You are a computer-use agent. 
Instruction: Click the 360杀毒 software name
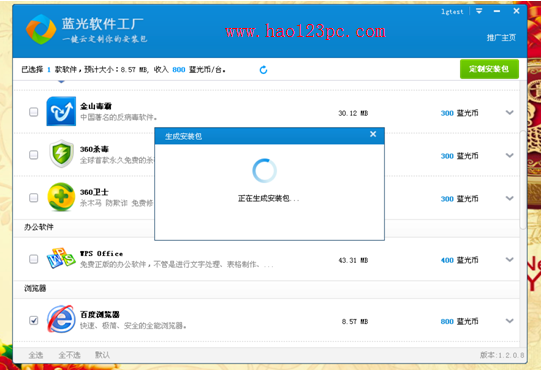[94, 149]
